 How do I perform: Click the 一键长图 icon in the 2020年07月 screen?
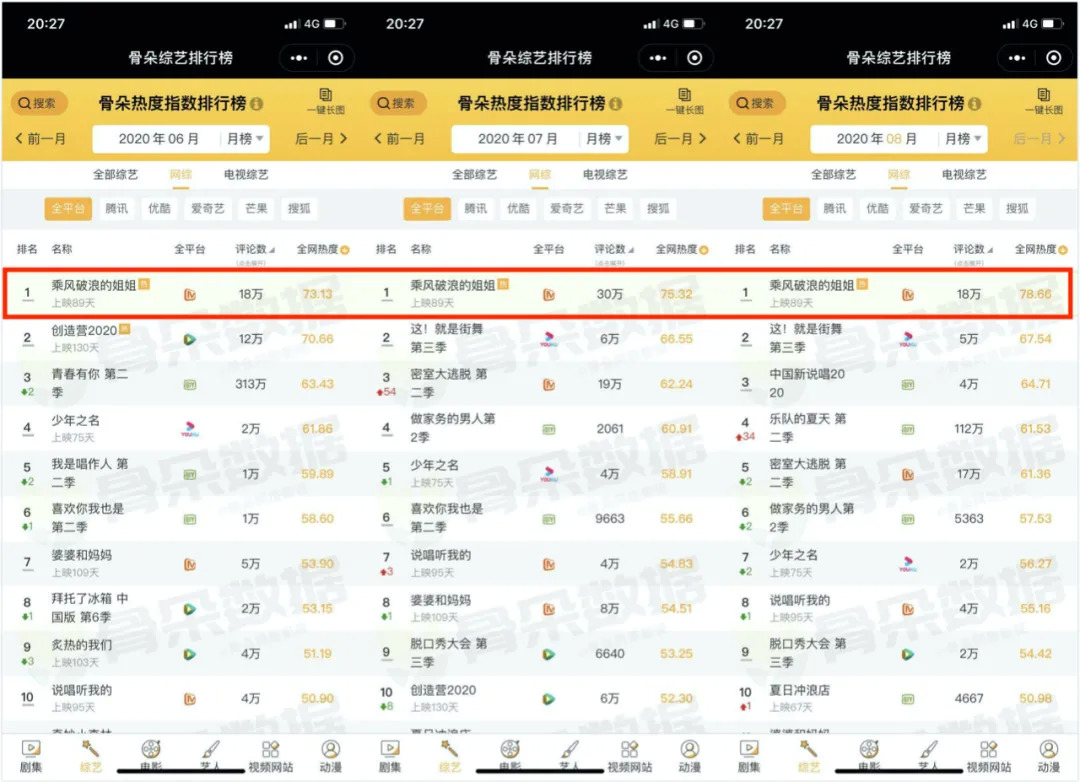[x=685, y=101]
